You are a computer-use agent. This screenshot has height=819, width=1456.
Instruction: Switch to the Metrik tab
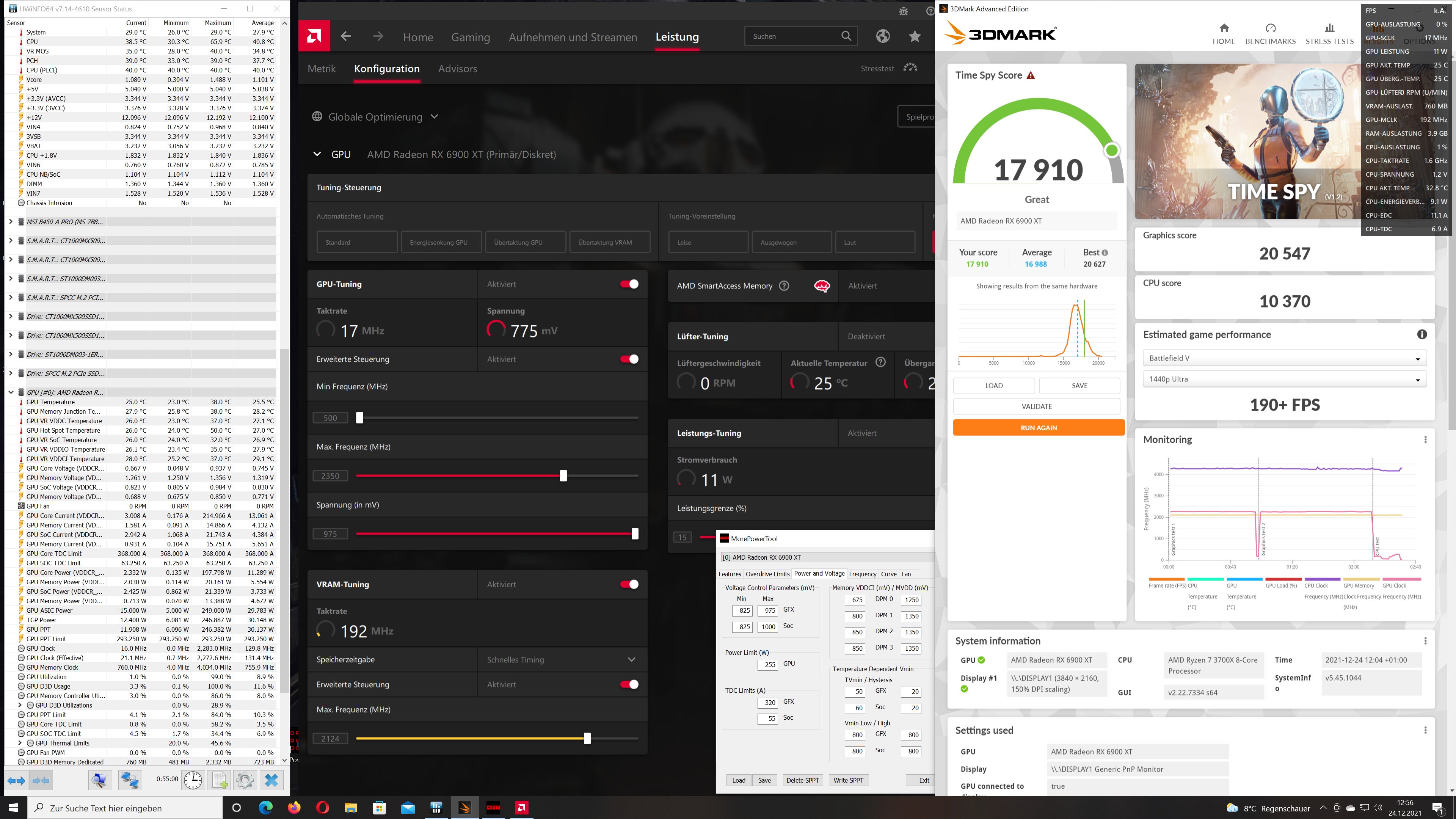[x=322, y=68]
